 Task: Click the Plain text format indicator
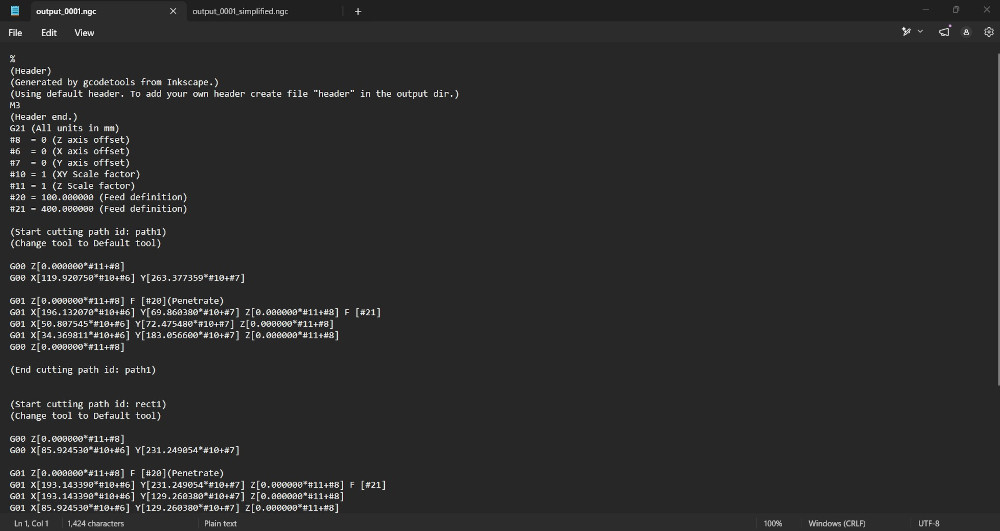[220, 523]
